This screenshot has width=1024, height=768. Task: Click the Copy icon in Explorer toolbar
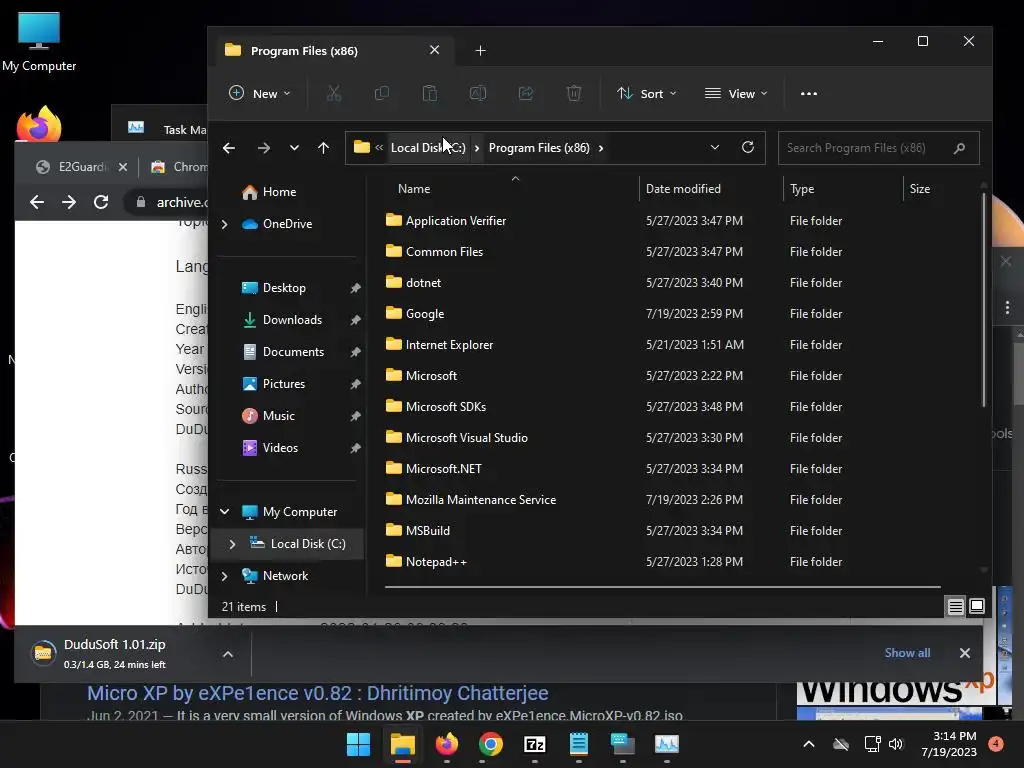pos(381,93)
